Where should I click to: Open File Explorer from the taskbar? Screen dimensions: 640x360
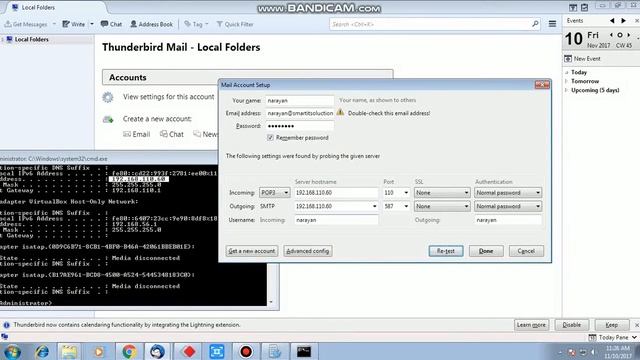click(x=69, y=351)
